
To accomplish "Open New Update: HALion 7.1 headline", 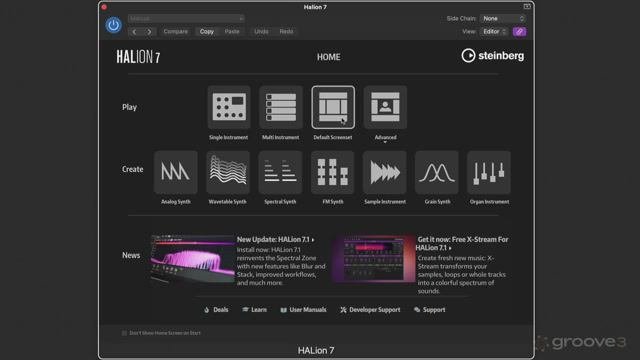I will pos(276,240).
